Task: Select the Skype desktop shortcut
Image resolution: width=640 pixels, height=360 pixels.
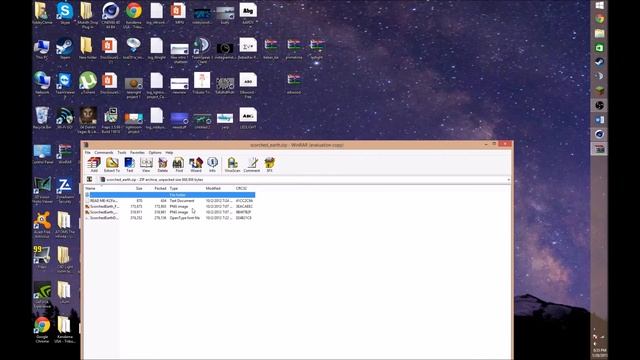Action: click(x=65, y=13)
